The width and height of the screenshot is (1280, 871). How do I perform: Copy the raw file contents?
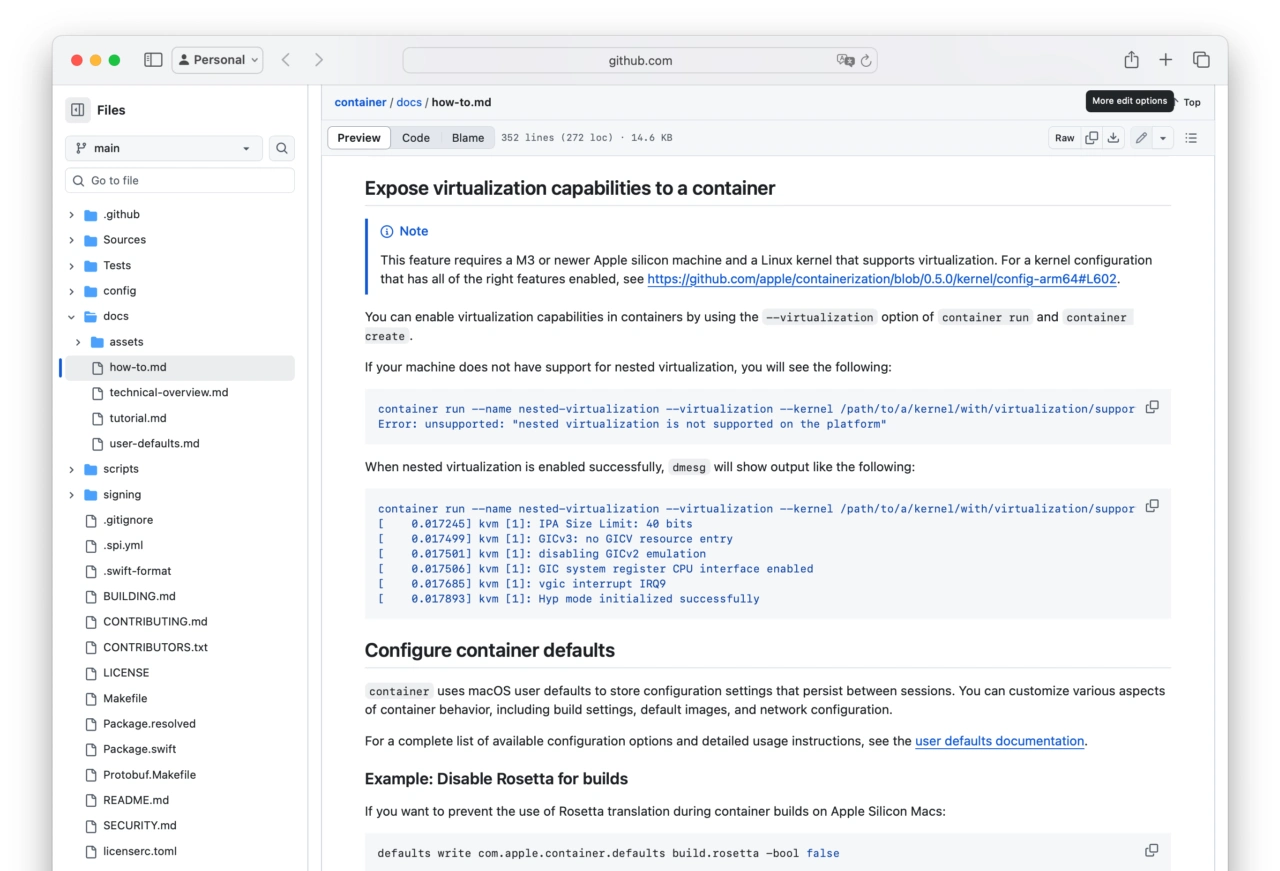click(1091, 137)
